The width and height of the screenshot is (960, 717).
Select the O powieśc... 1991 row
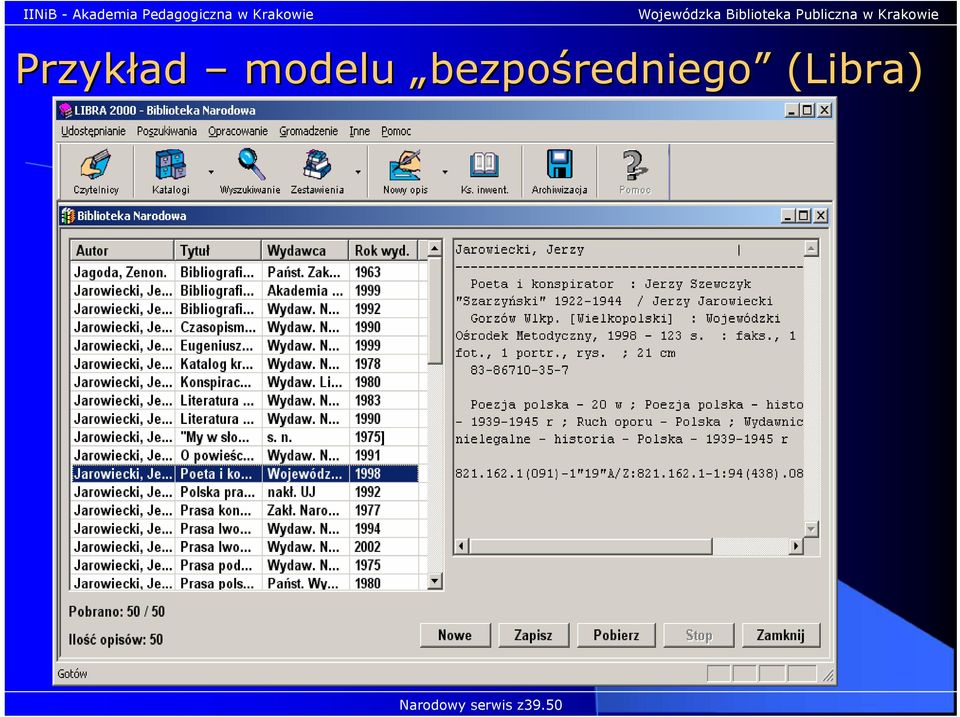click(245, 456)
